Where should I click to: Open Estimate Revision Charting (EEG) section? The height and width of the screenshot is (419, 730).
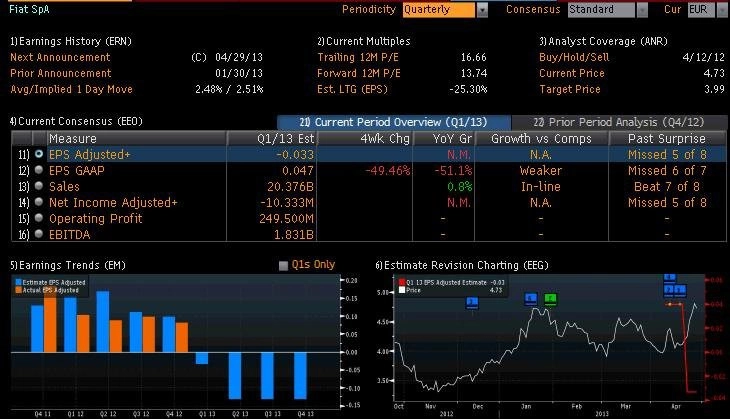(x=462, y=265)
